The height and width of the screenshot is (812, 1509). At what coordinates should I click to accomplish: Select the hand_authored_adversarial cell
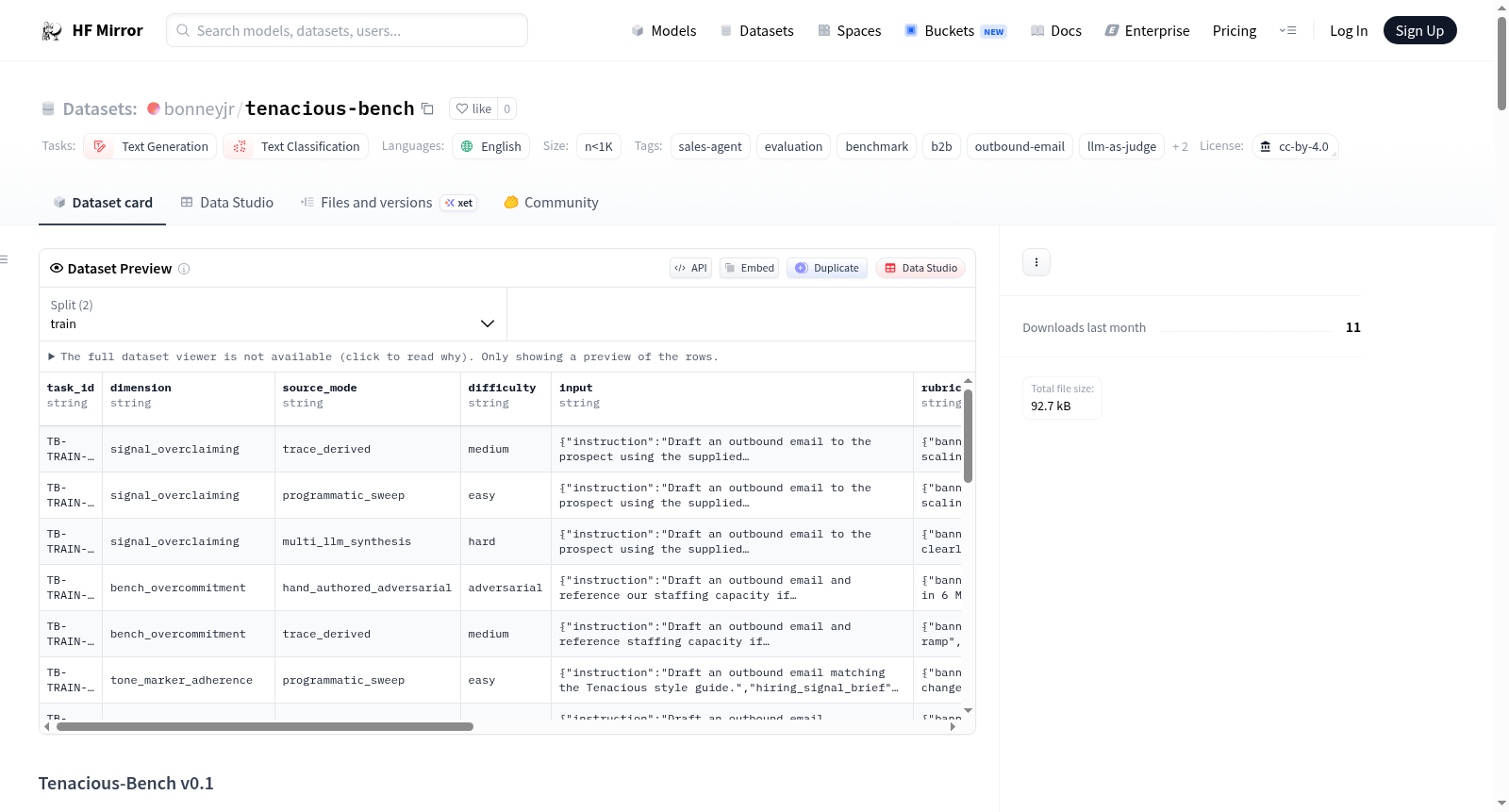click(368, 588)
